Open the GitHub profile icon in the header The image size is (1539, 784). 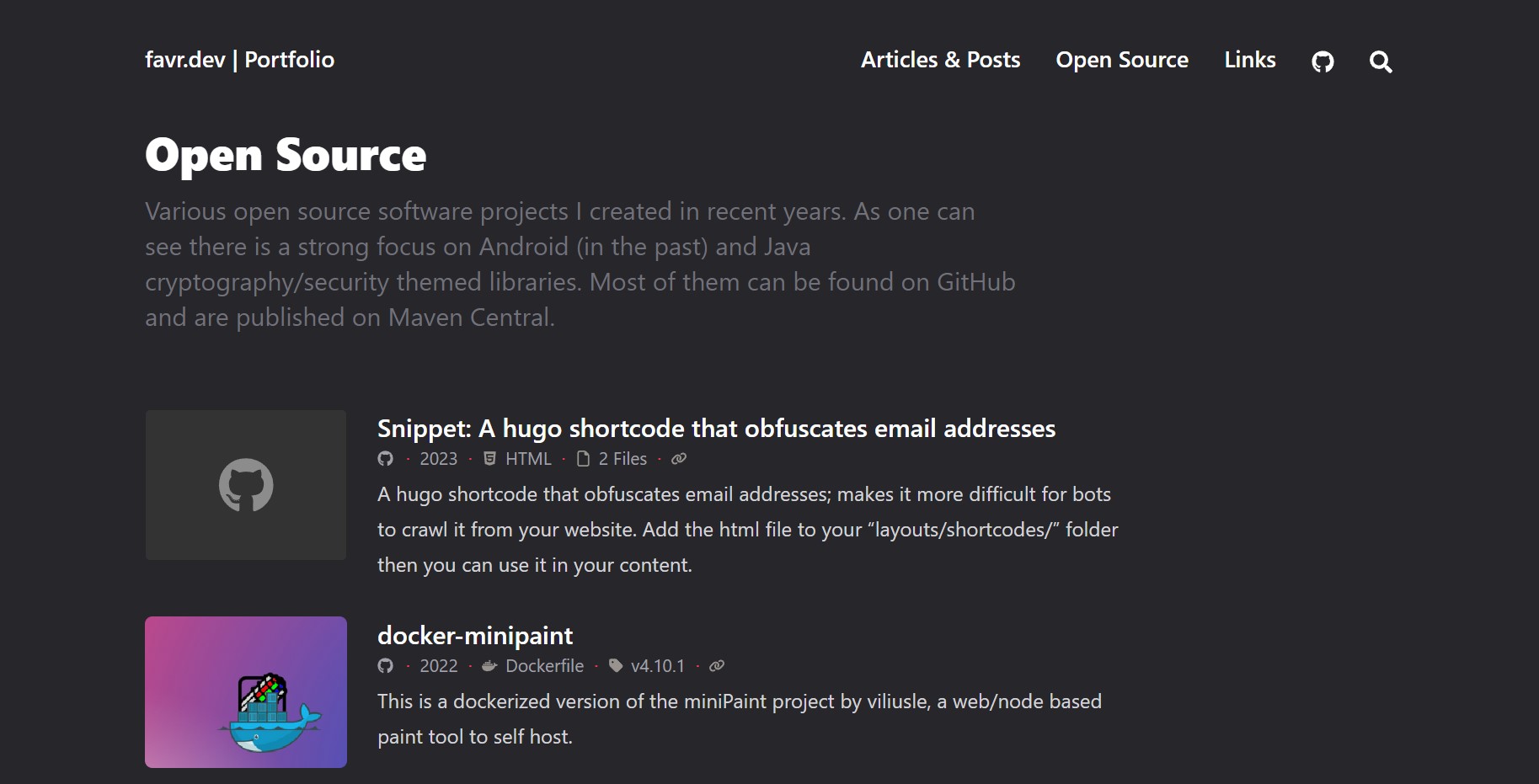[1323, 61]
